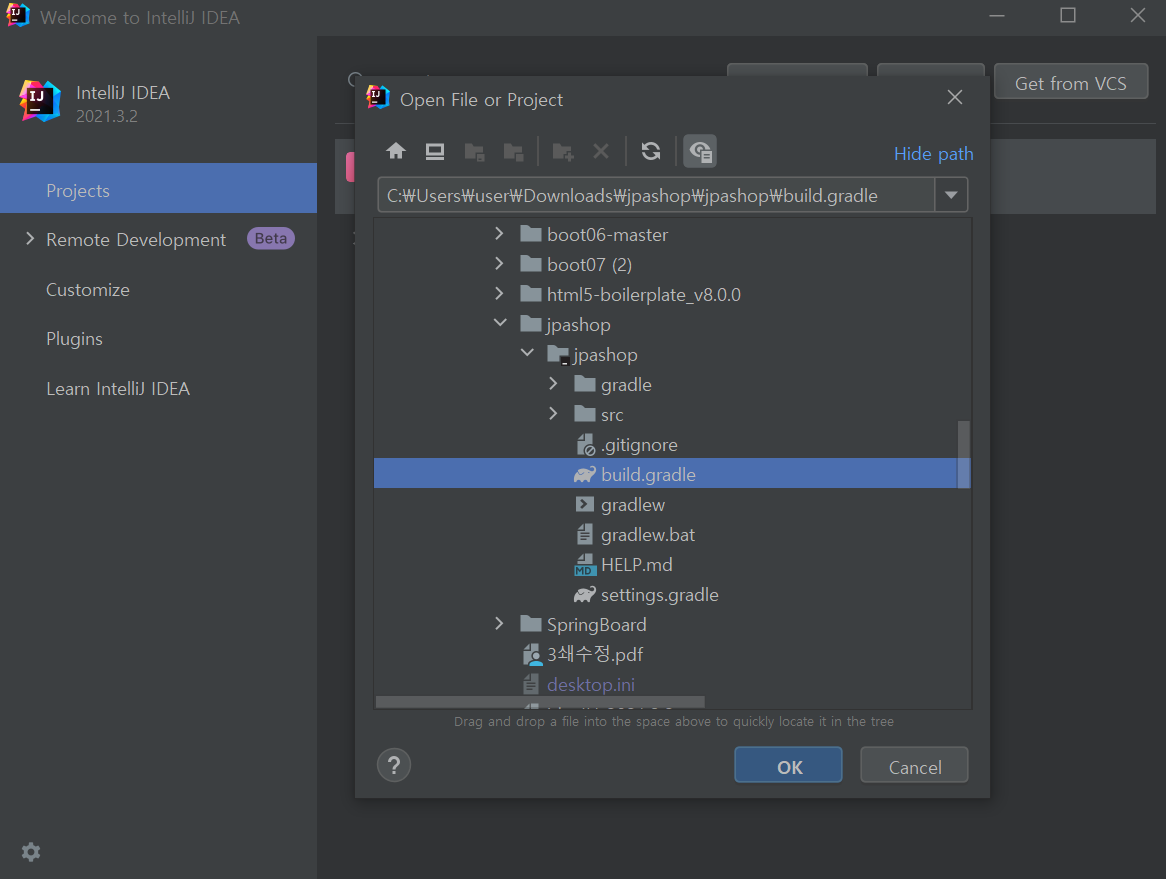
Task: Click the 3쇄수정.pdf file icon
Action: pos(532,654)
